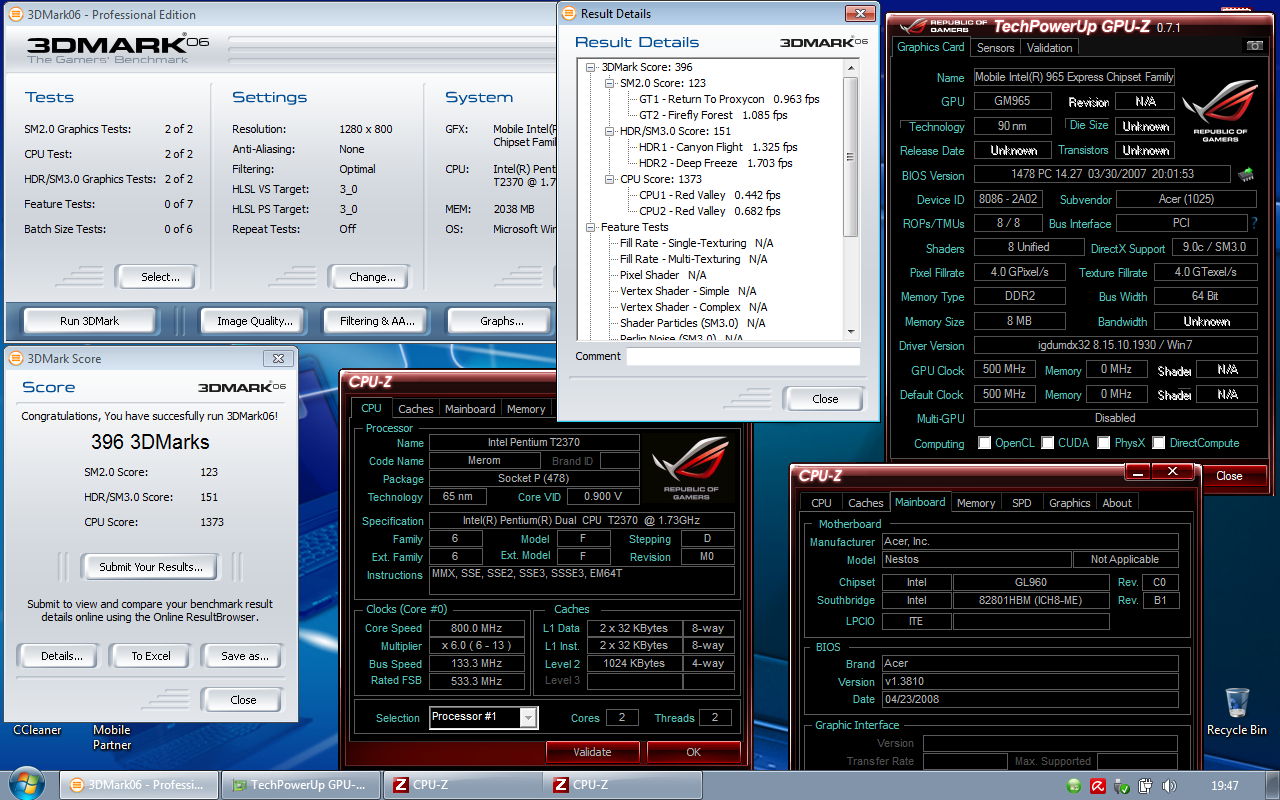Click the taskbar clock showing 19:47

click(1225, 786)
